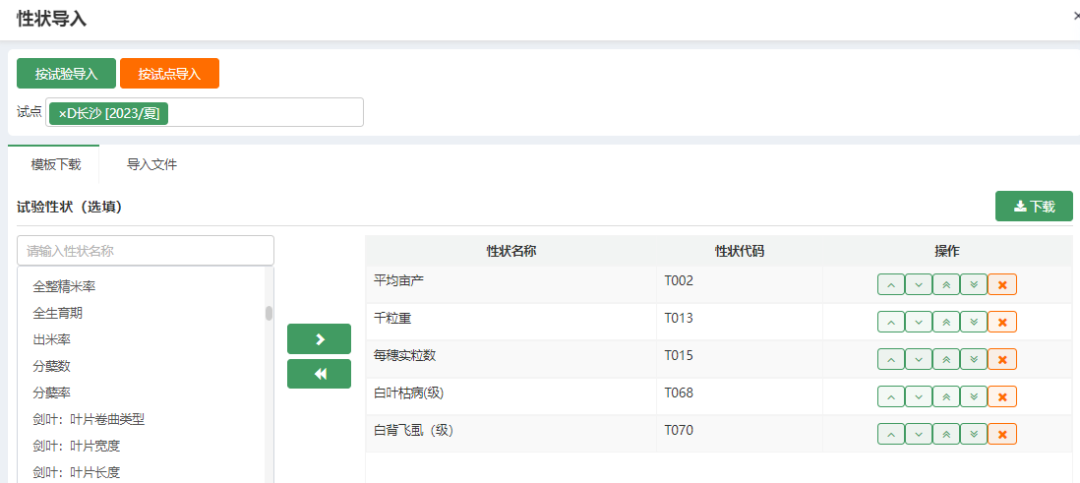Click the 每穗实粒数 name cell

(511, 359)
